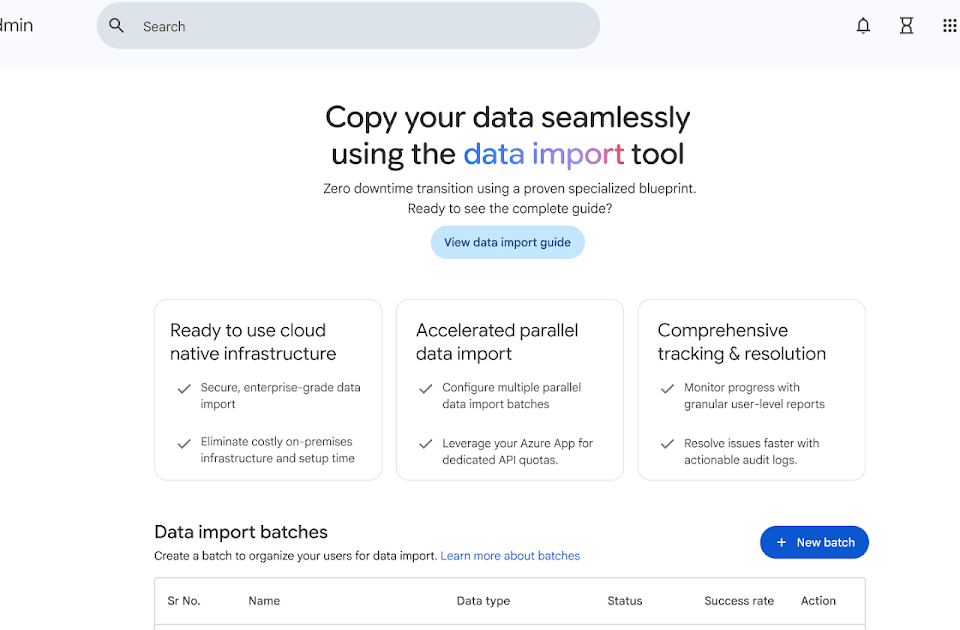960x630 pixels.
Task: Open the Google apps grid launcher
Action: tap(949, 26)
